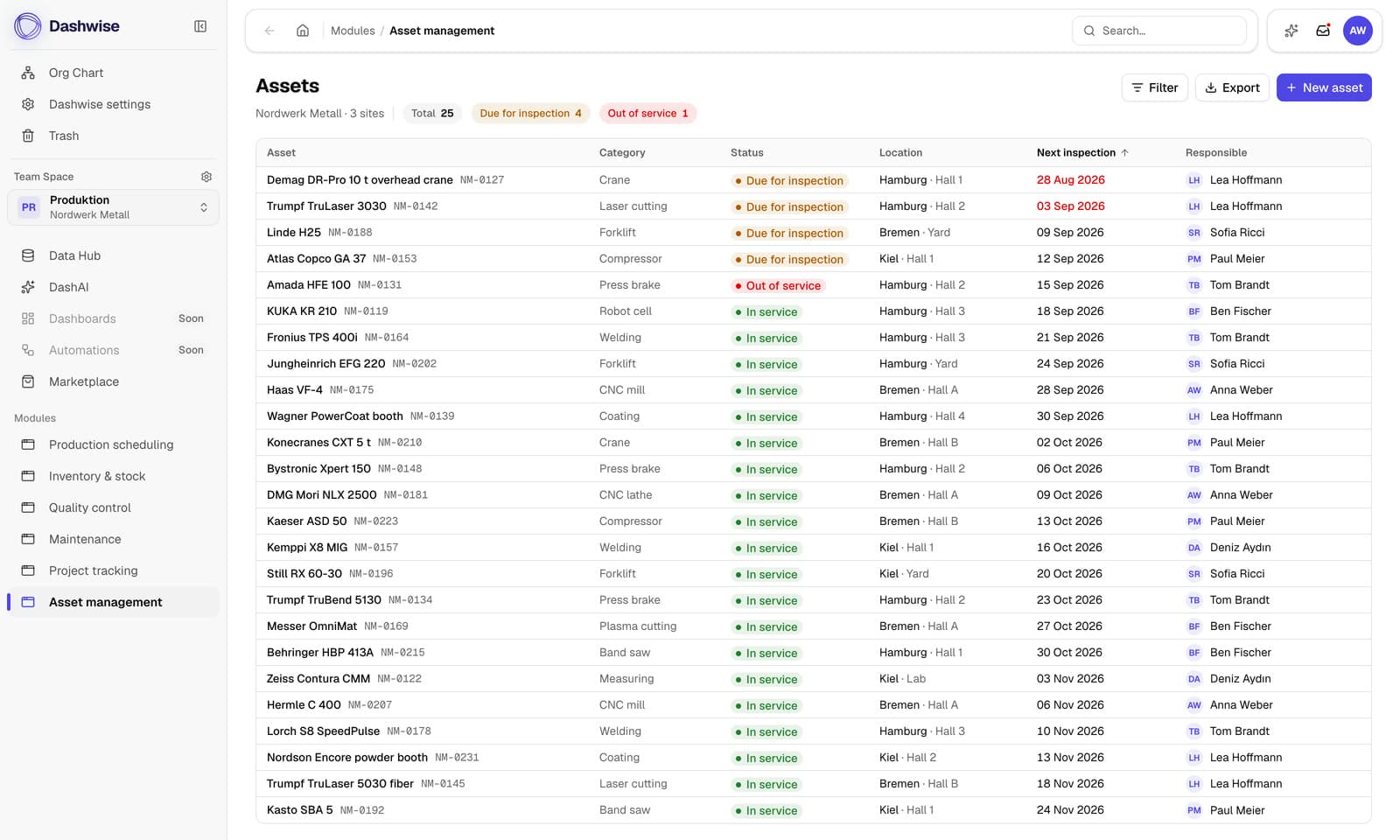Open Maintenance in the Modules list

(85, 539)
